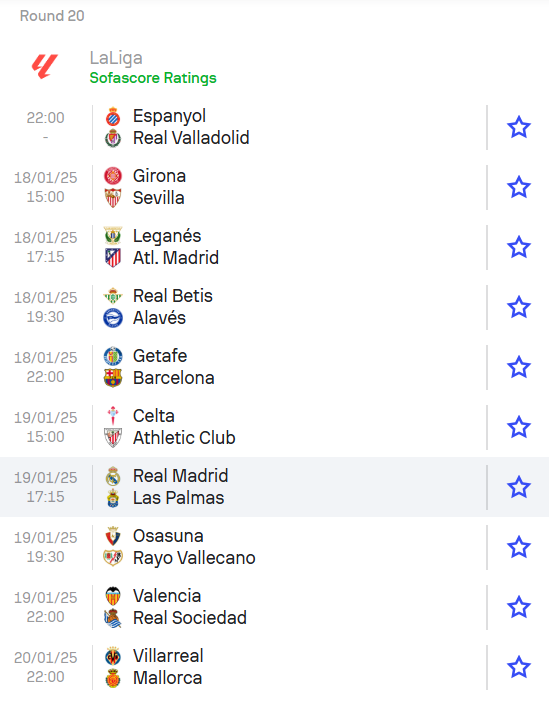Favorite the Espanyol vs Real Valladolid match
The image size is (549, 701).
519,127
